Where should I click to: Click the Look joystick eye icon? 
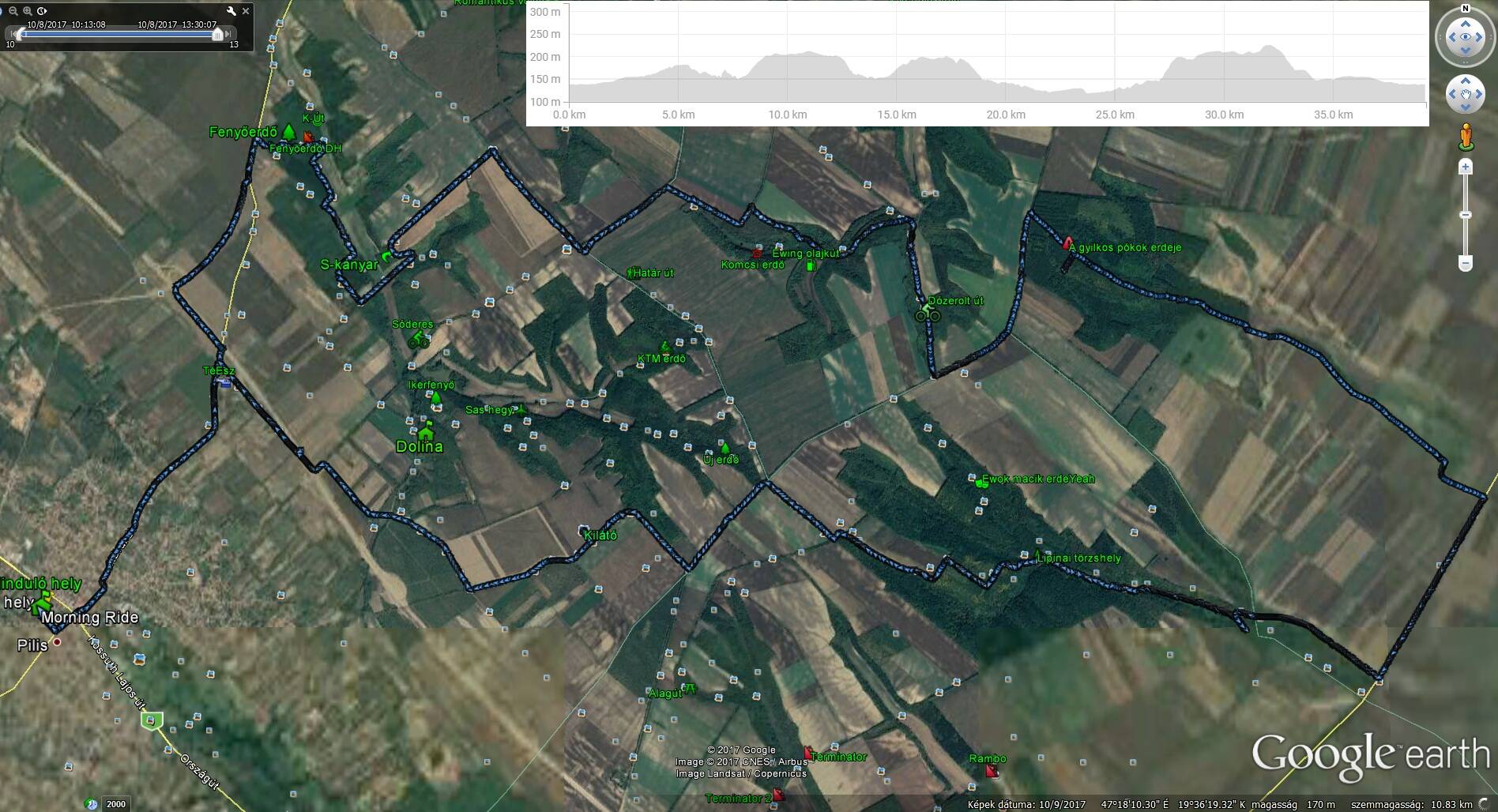[x=1465, y=37]
